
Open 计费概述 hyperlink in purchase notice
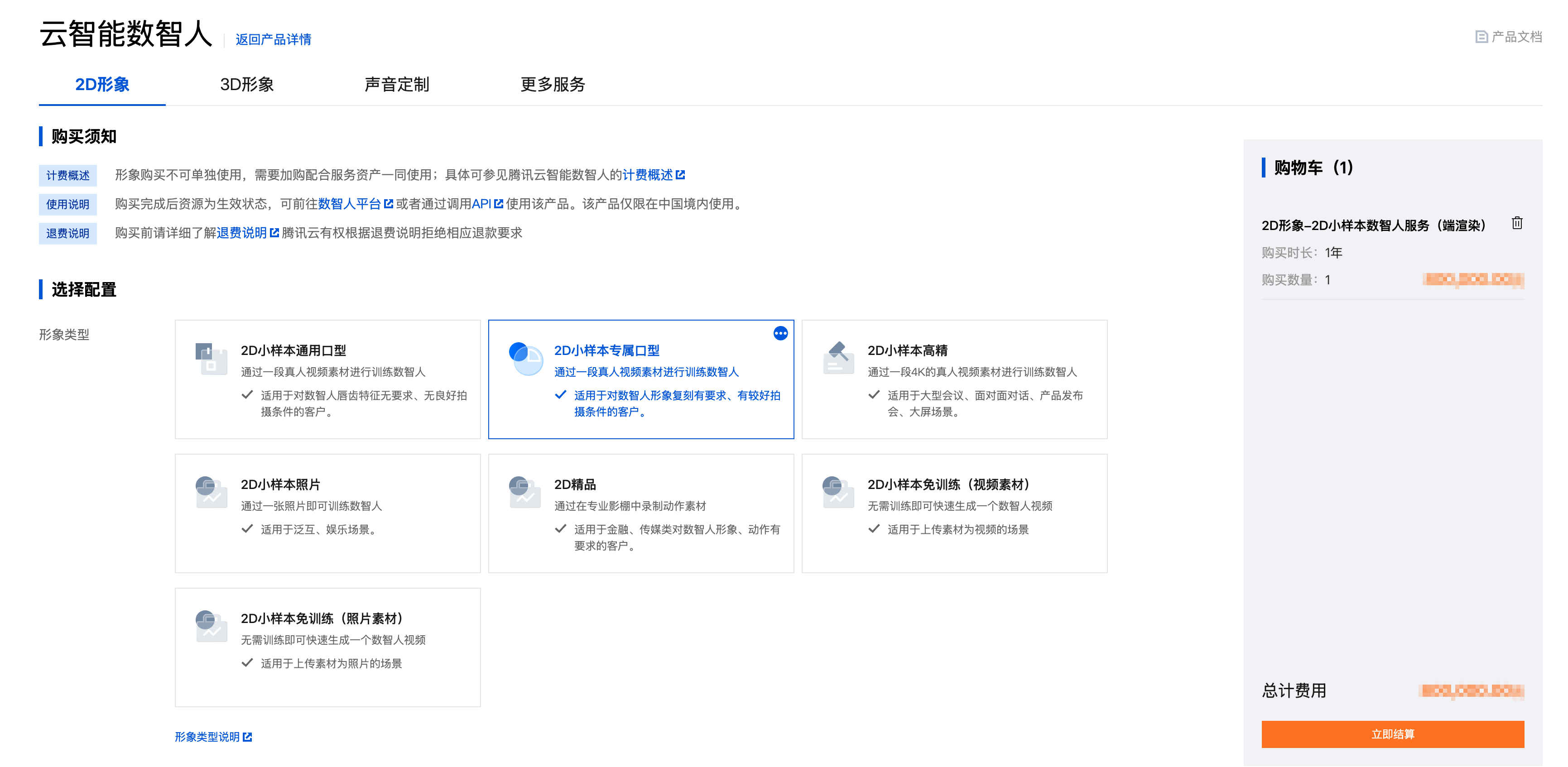point(647,175)
